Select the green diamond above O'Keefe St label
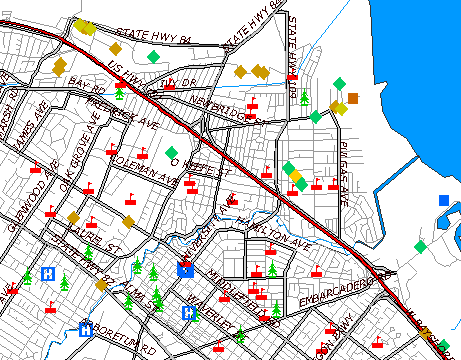This screenshot has width=461, height=360. coord(172,153)
